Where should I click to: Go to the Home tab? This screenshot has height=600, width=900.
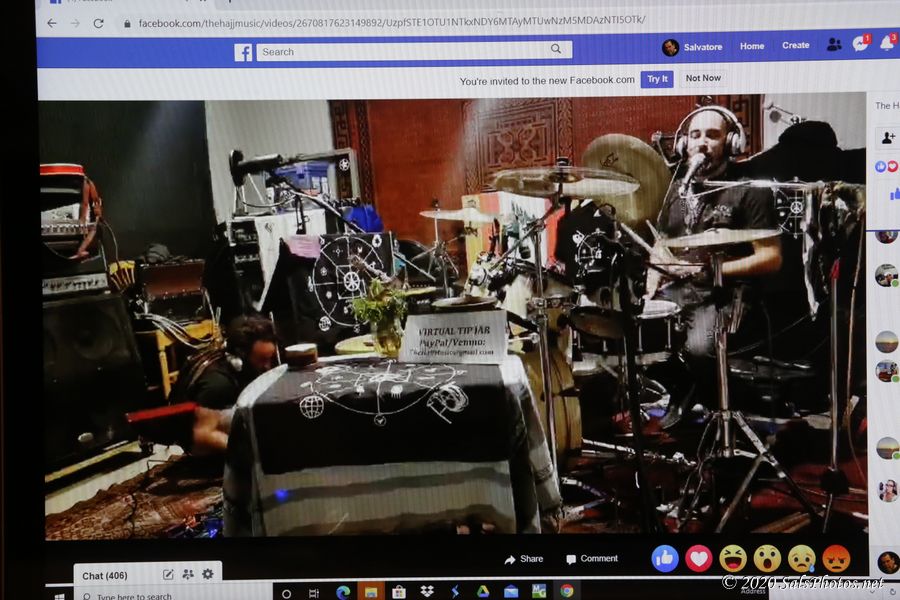coord(752,46)
